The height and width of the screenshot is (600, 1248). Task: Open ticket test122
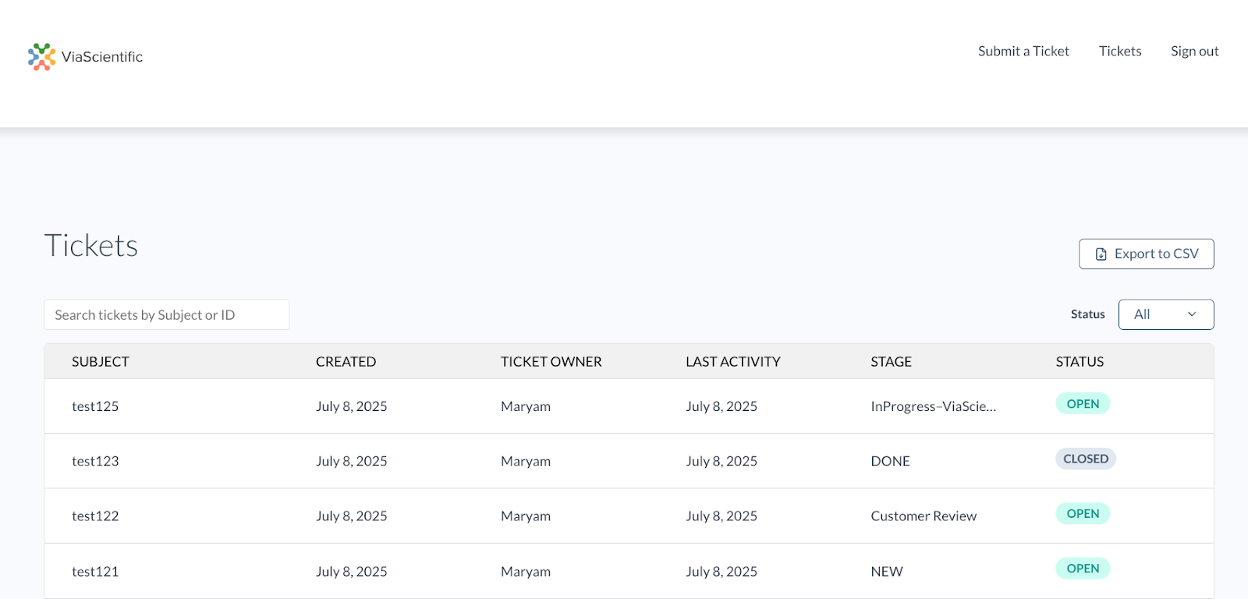95,516
